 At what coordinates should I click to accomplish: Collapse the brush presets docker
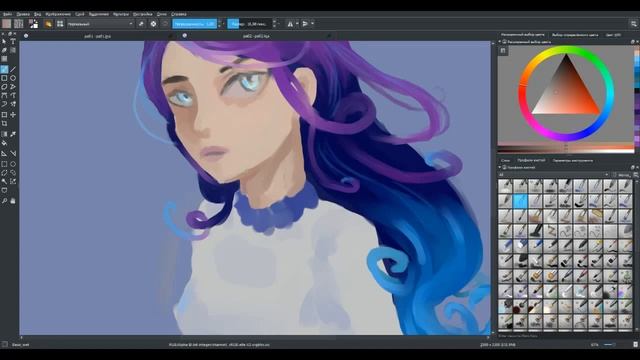coord(500,167)
